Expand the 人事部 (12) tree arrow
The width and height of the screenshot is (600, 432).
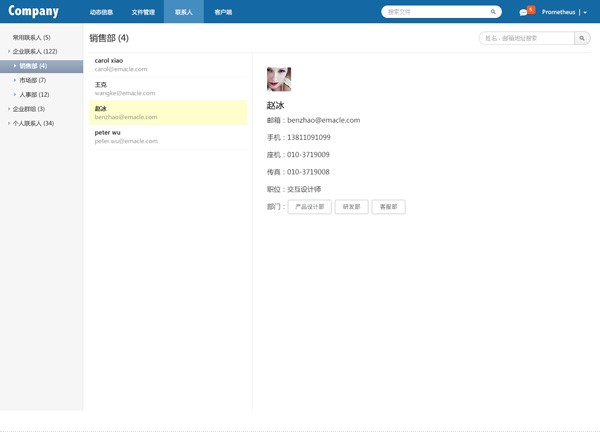[x=15, y=95]
